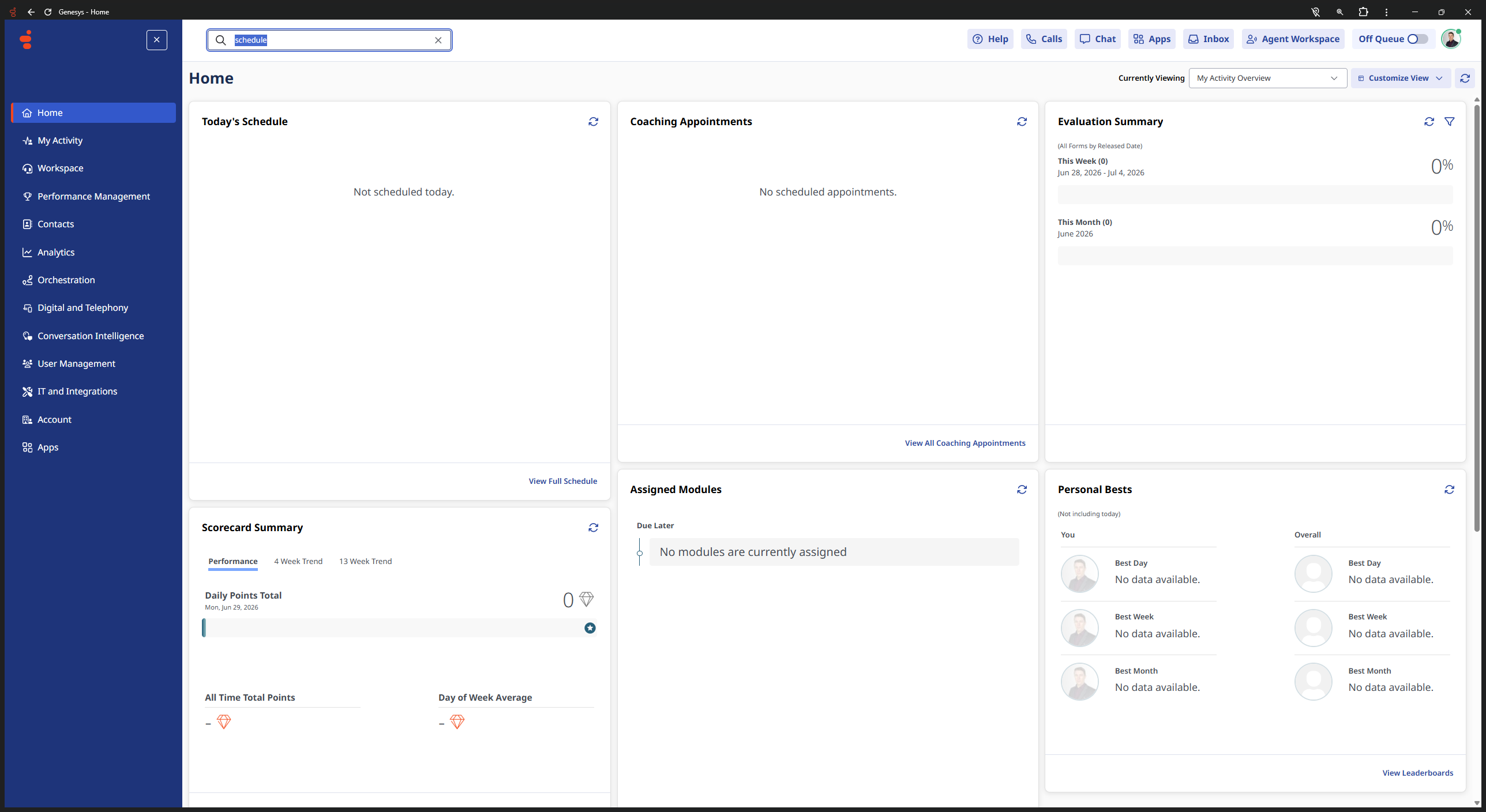The image size is (1486, 812).
Task: Click View All Coaching Appointments link
Action: pos(965,443)
